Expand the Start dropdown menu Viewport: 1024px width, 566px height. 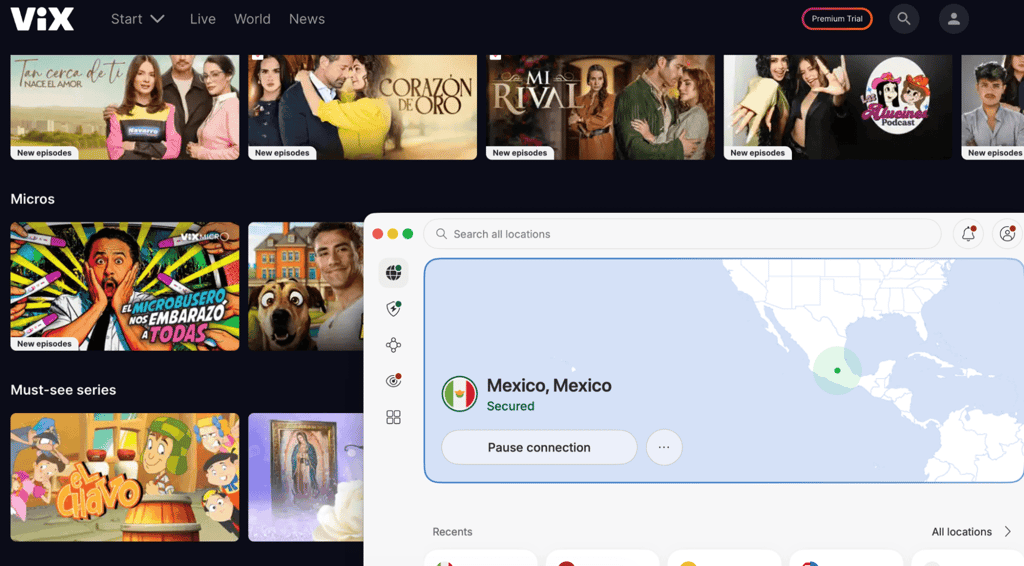coord(137,19)
